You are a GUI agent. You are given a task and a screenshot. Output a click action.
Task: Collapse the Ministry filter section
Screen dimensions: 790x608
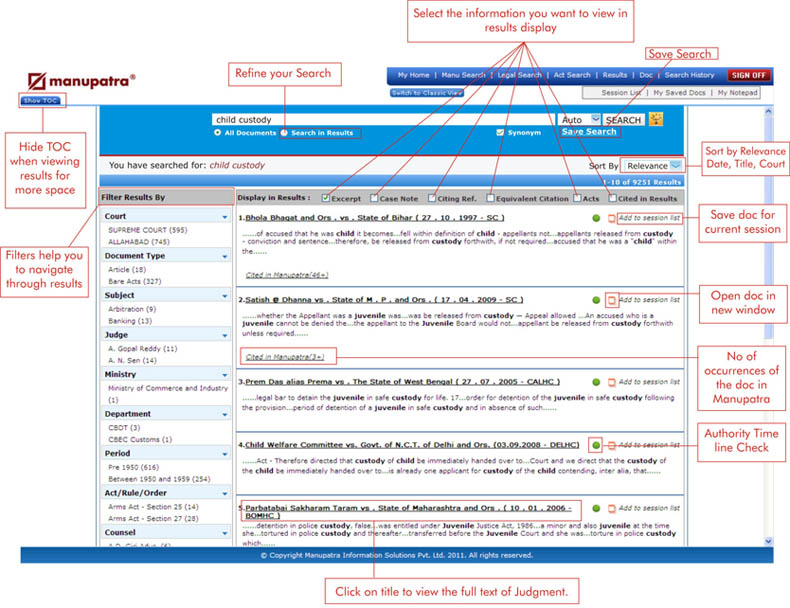tap(225, 375)
